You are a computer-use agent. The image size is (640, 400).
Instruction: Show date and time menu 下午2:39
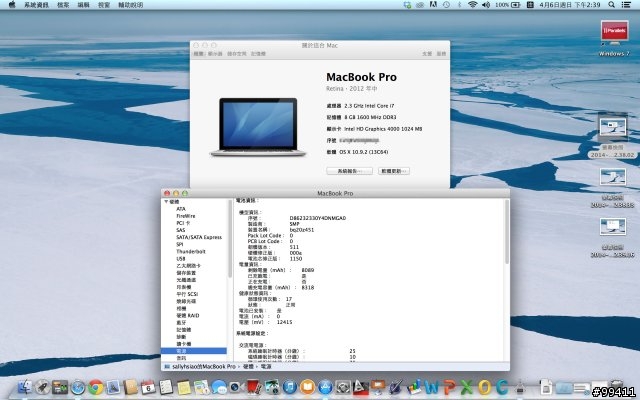pos(570,5)
